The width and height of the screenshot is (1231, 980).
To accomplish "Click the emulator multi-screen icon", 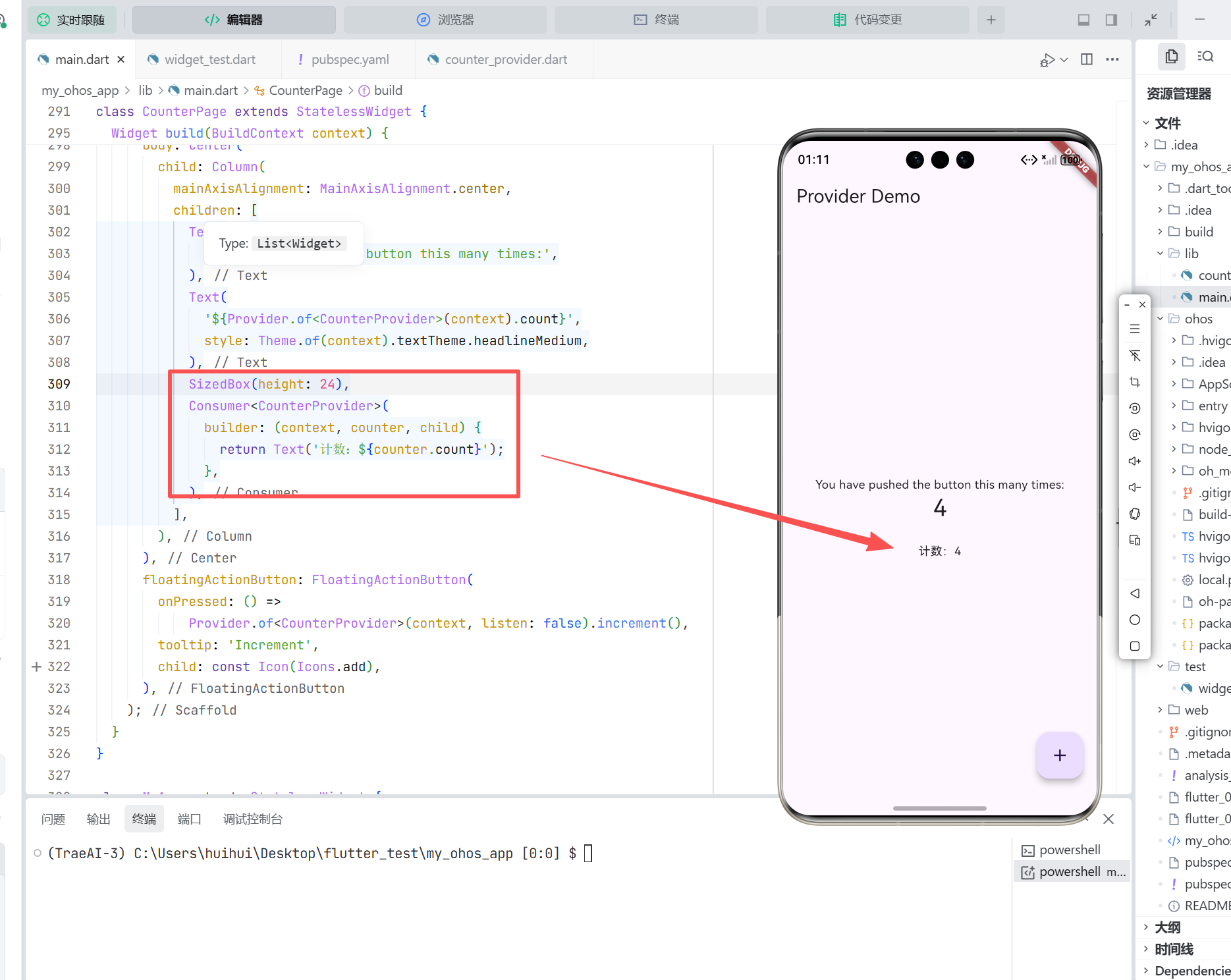I will (x=1135, y=540).
